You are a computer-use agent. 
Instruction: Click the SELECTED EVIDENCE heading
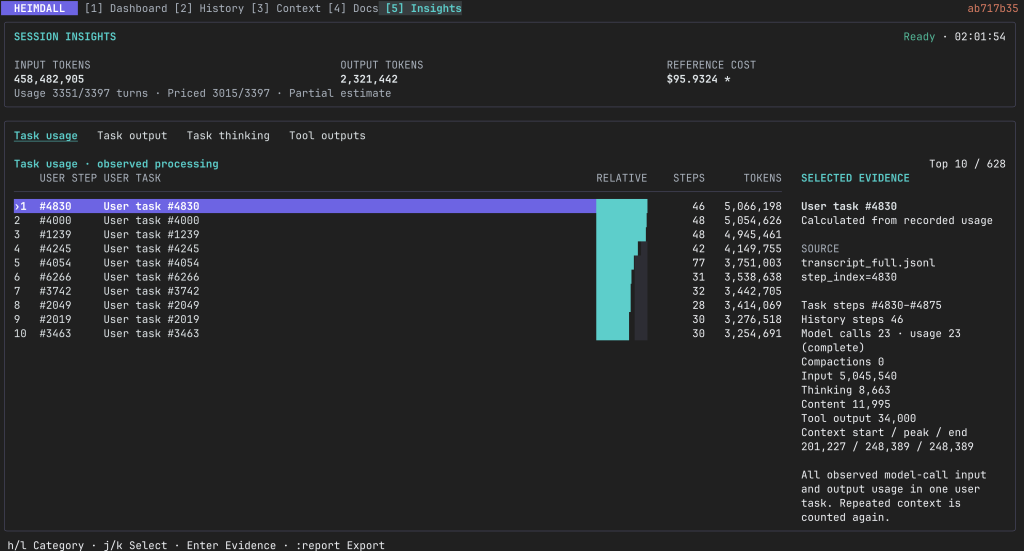855,178
